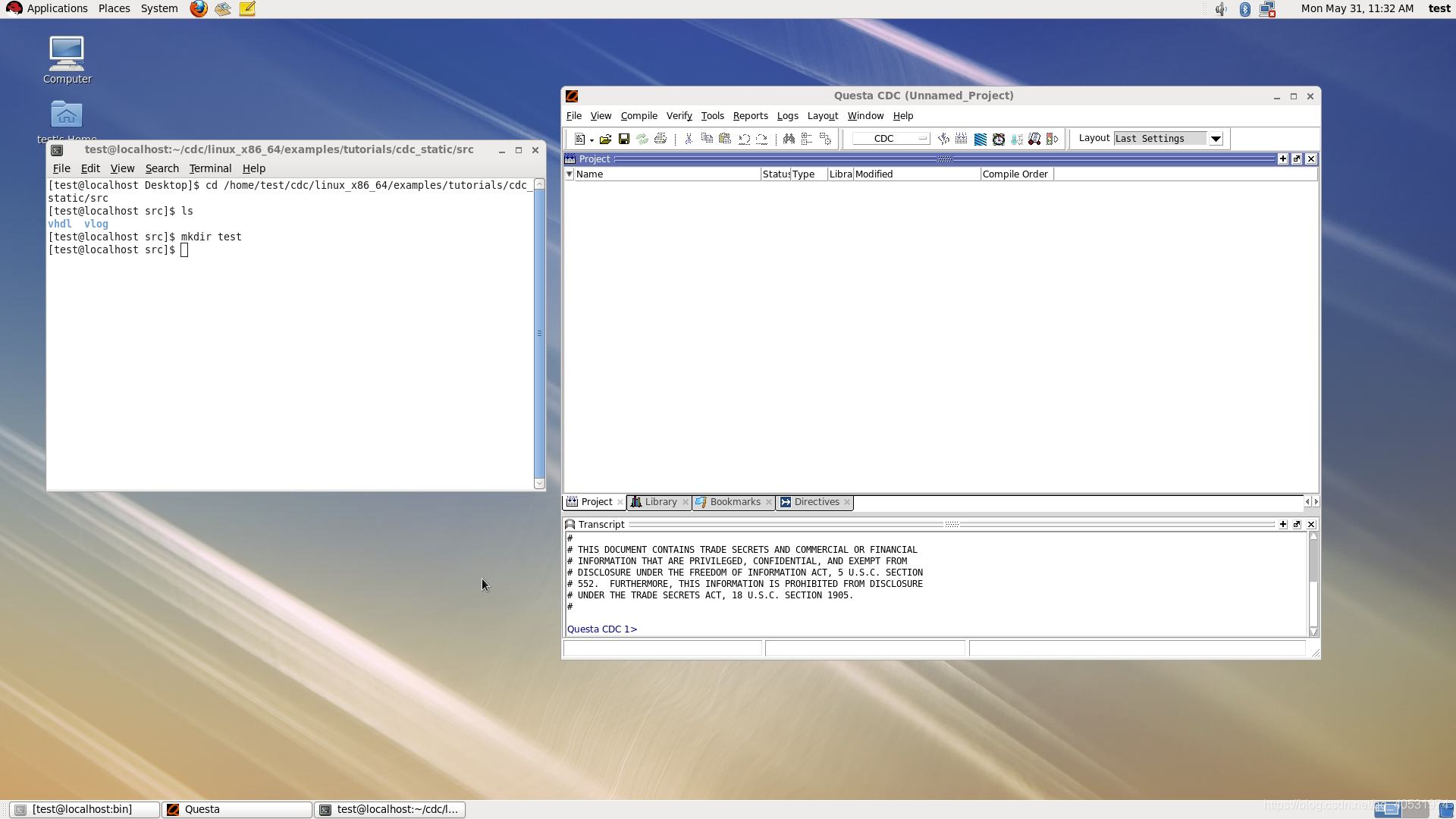Open Questa File menu

point(574,116)
